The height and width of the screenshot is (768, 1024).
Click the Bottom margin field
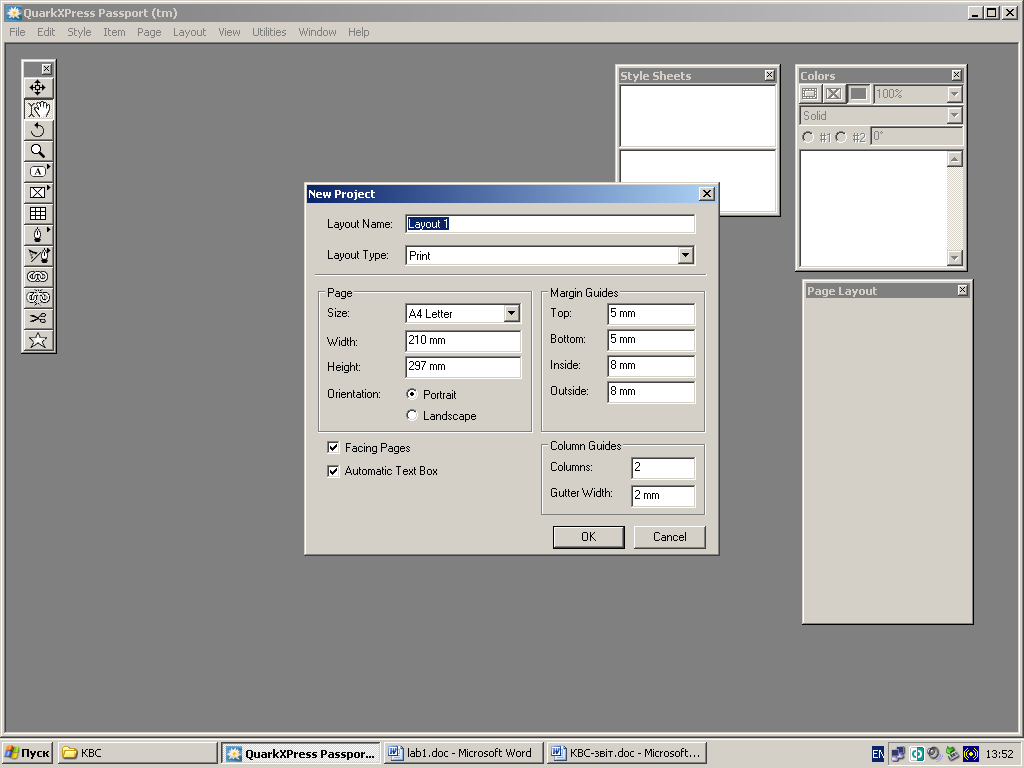(x=651, y=340)
